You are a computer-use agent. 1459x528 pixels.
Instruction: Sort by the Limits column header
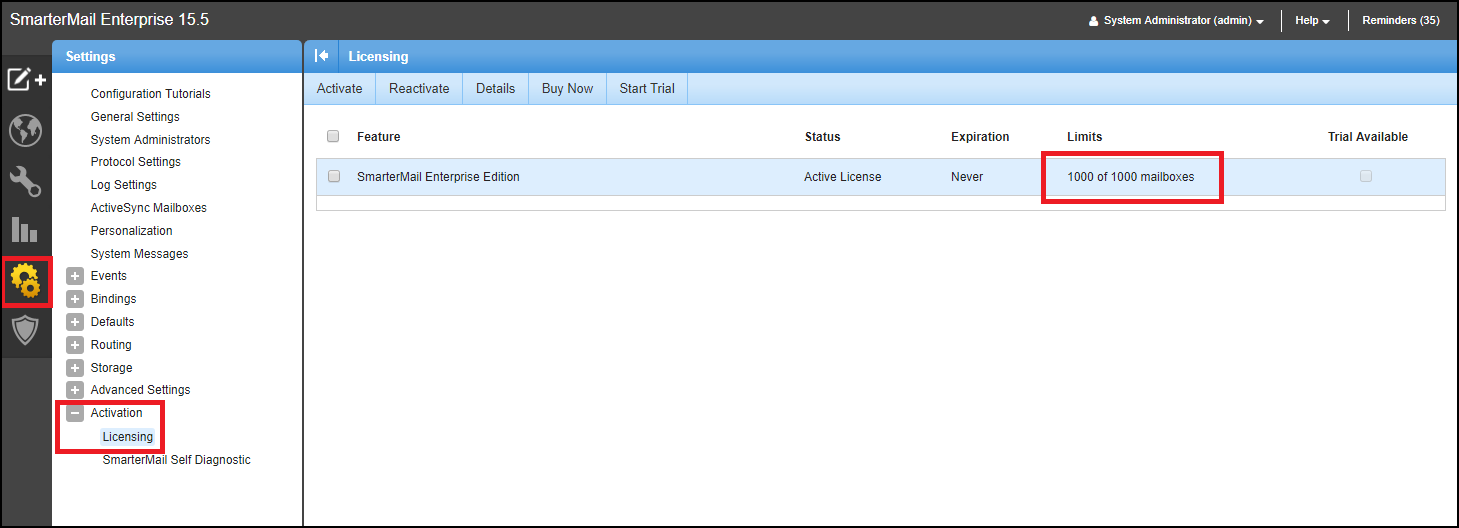click(x=1085, y=137)
